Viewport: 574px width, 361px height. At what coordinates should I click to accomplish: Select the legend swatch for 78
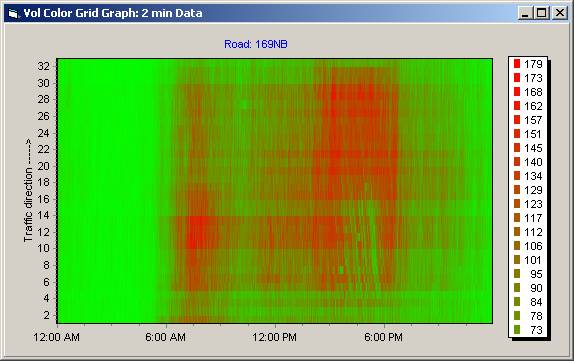pos(517,316)
